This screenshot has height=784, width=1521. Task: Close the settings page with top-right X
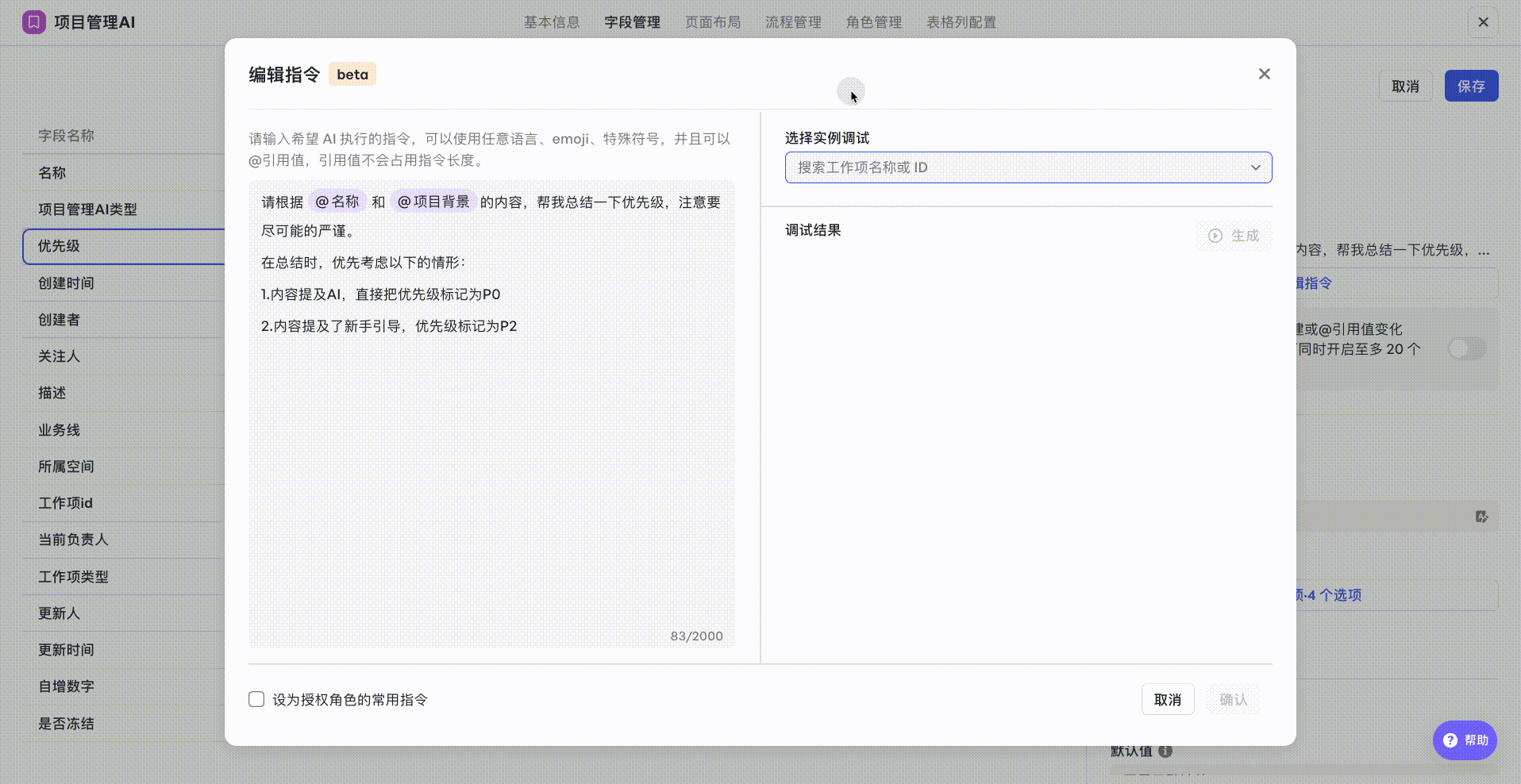[1483, 22]
